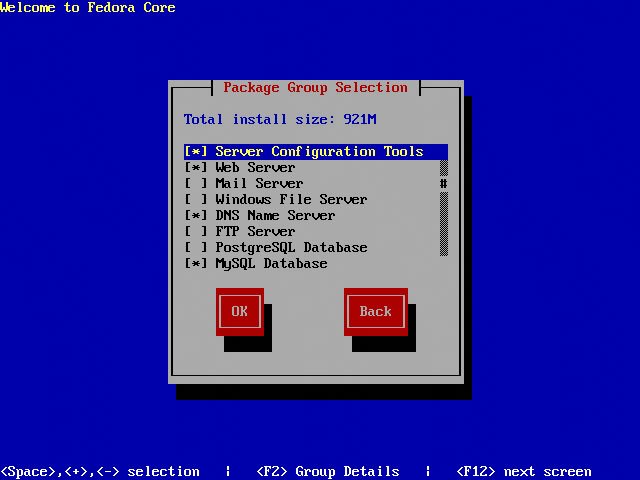Viewport: 640px width, 480px height.
Task: Enable the FTP Server checkbox
Action: [196, 231]
